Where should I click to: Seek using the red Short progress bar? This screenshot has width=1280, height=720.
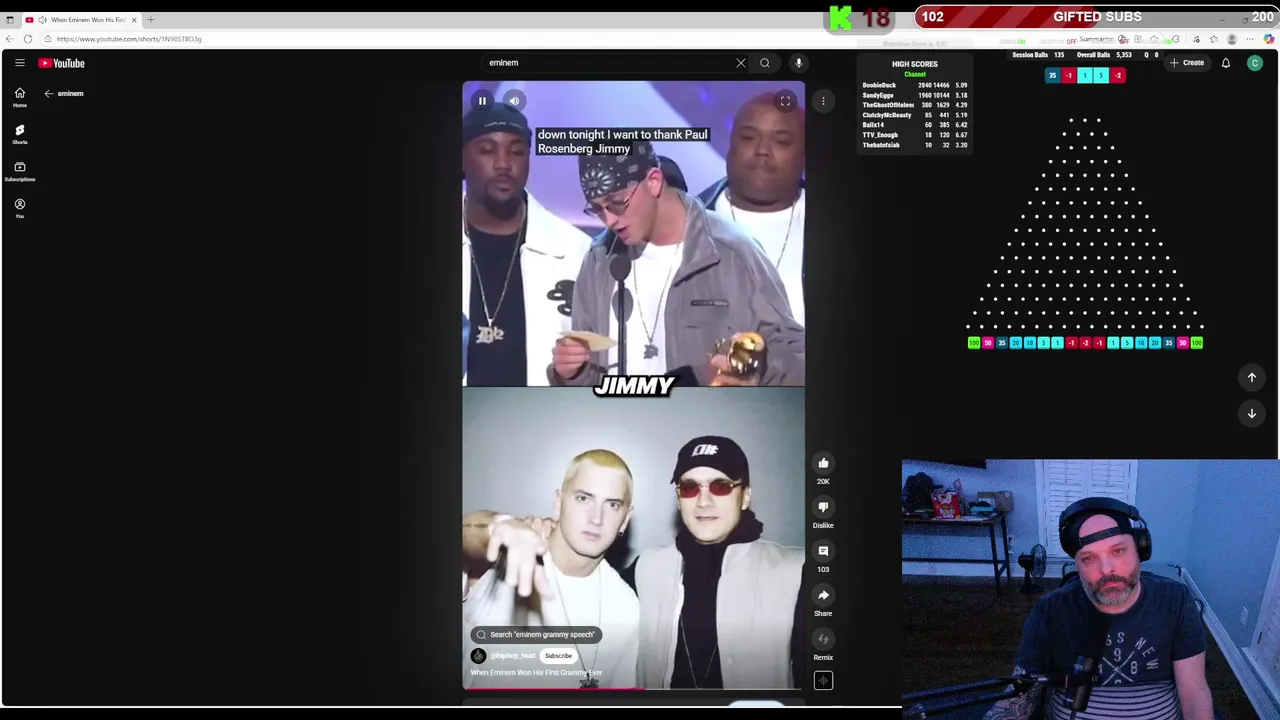click(633, 689)
